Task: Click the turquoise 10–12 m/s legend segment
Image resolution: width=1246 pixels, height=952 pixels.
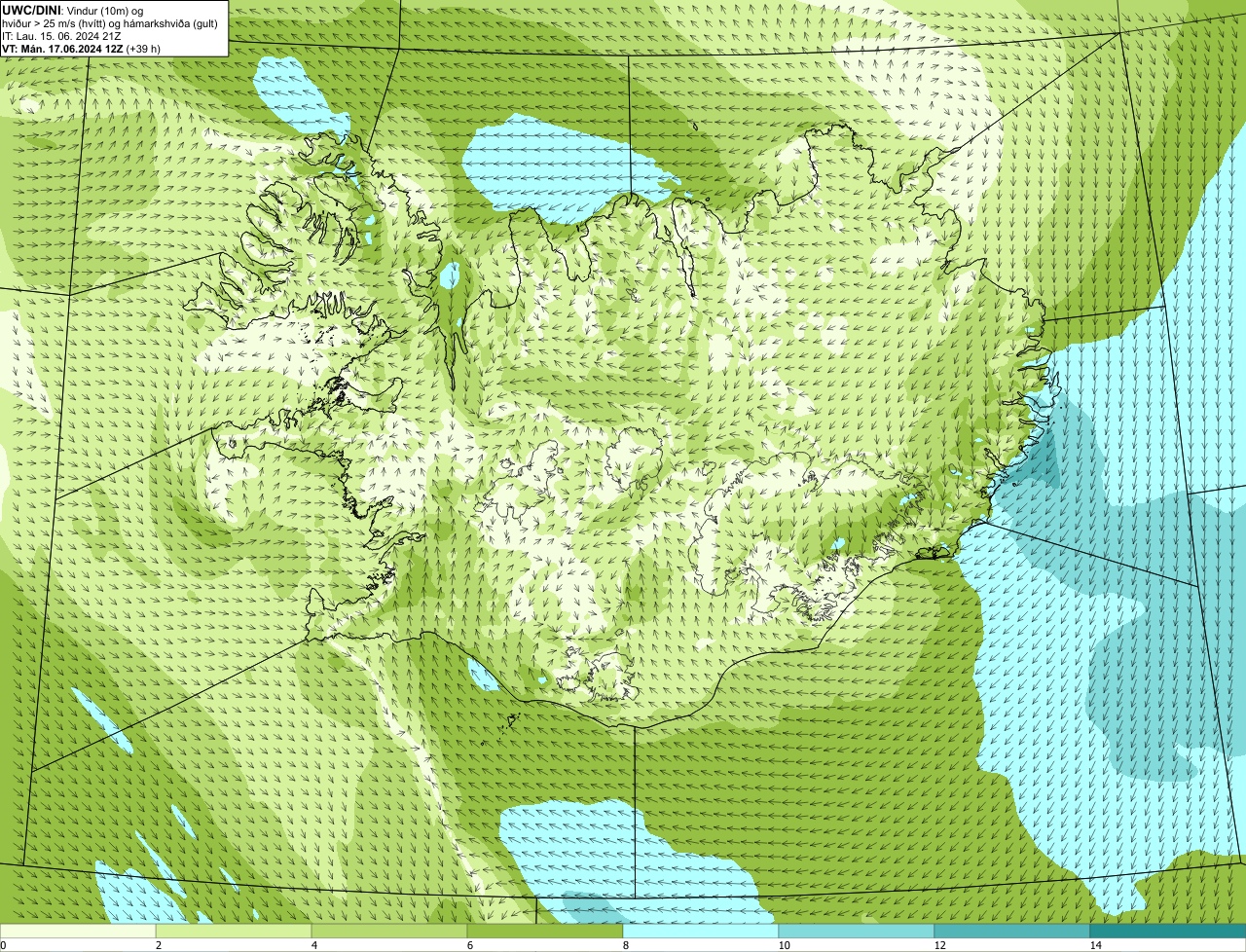Action: click(857, 931)
